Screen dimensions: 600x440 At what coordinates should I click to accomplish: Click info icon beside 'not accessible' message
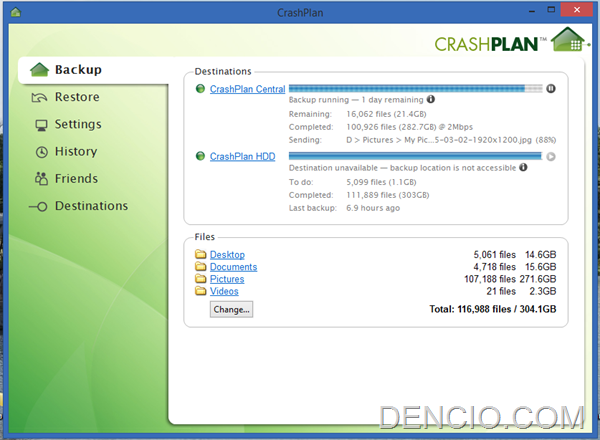(523, 167)
